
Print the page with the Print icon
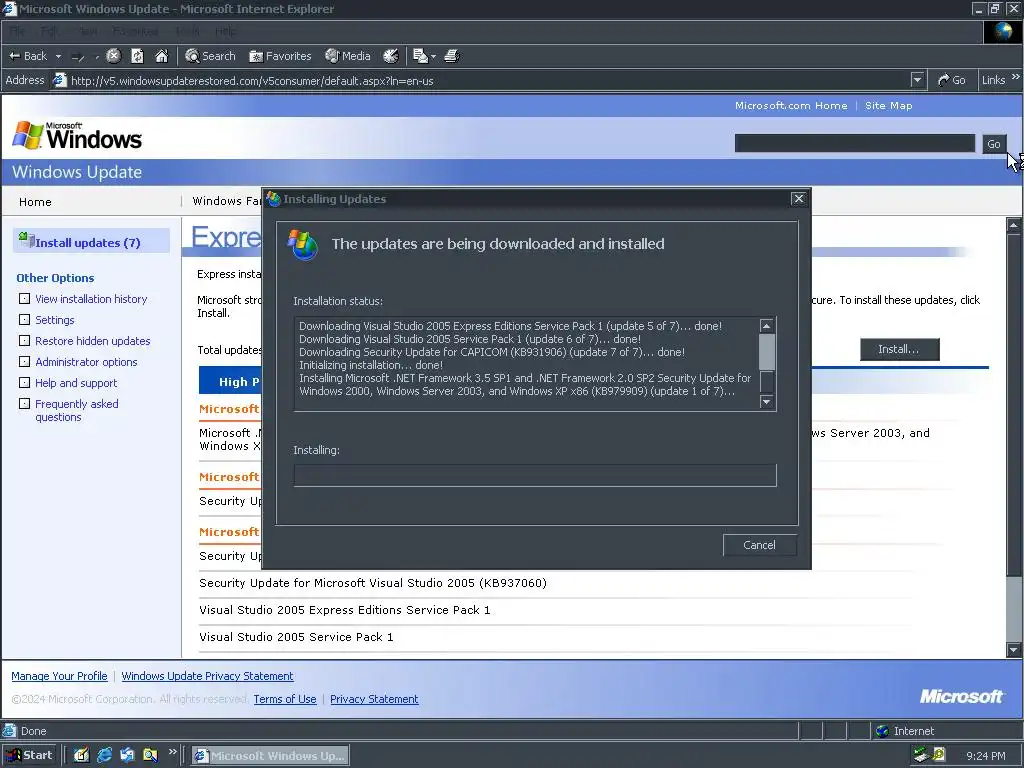[x=452, y=56]
